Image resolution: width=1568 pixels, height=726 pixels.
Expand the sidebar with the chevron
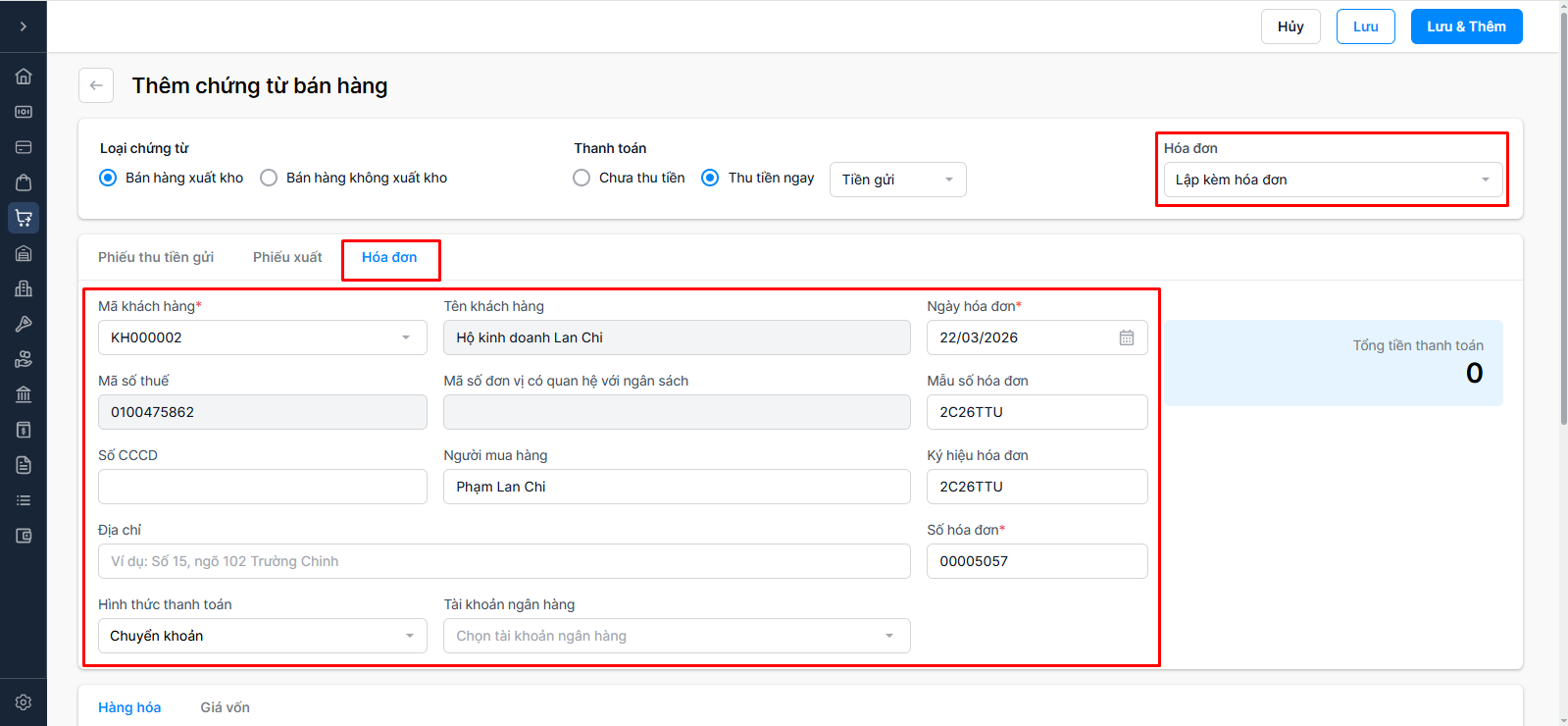click(24, 26)
